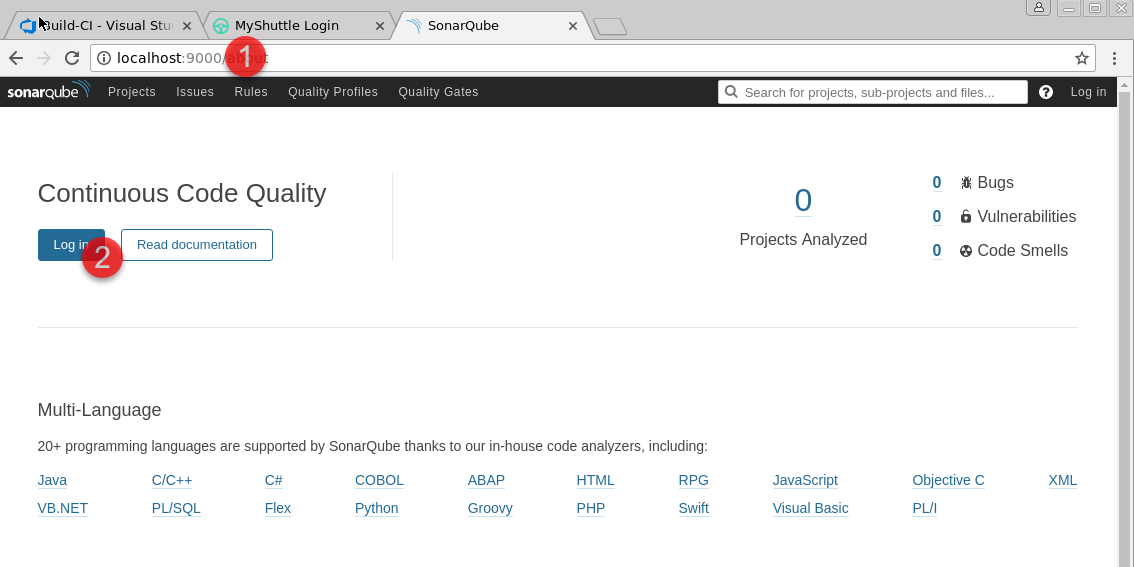Open a new browser tab
This screenshot has width=1134, height=567.
[x=610, y=27]
